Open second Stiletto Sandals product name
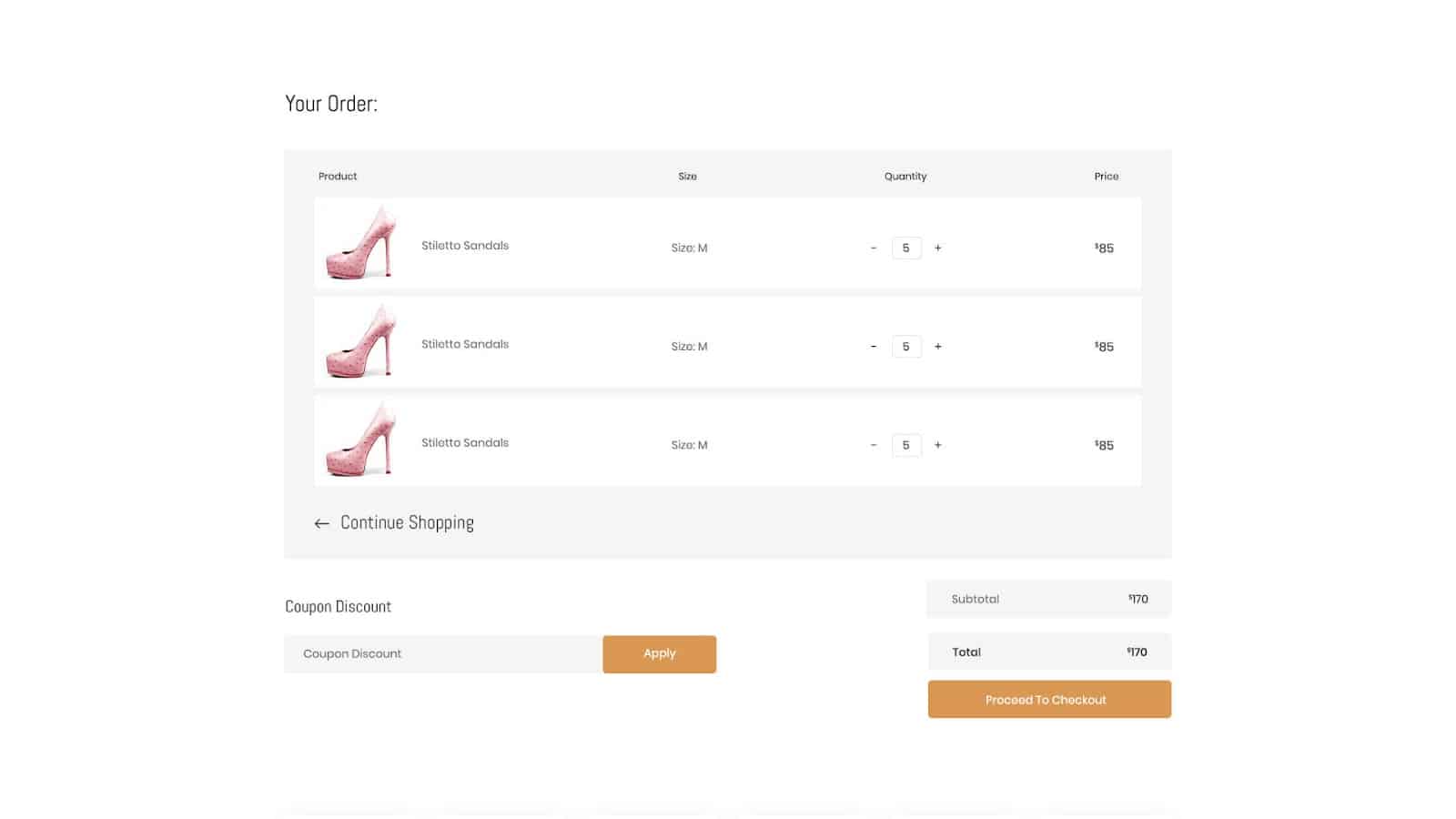1456x819 pixels. [465, 344]
